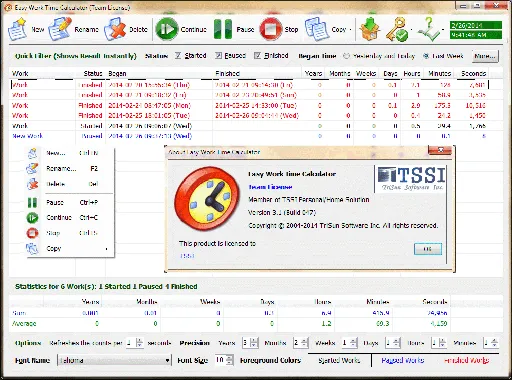Image resolution: width=512 pixels, height=380 pixels.
Task: Sort by the Finished column header
Action: coord(257,73)
